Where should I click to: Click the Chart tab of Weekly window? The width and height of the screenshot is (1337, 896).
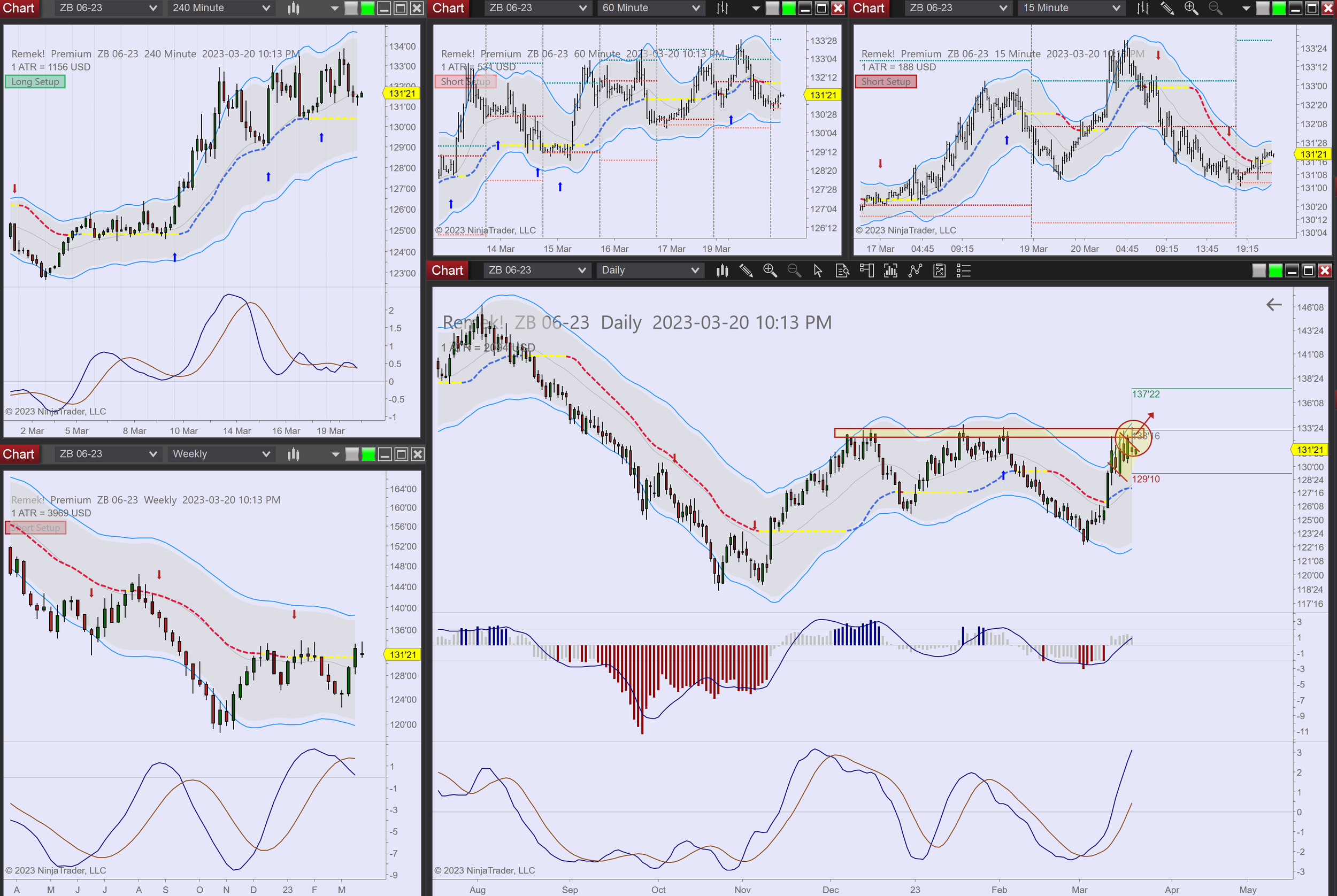pyautogui.click(x=19, y=454)
